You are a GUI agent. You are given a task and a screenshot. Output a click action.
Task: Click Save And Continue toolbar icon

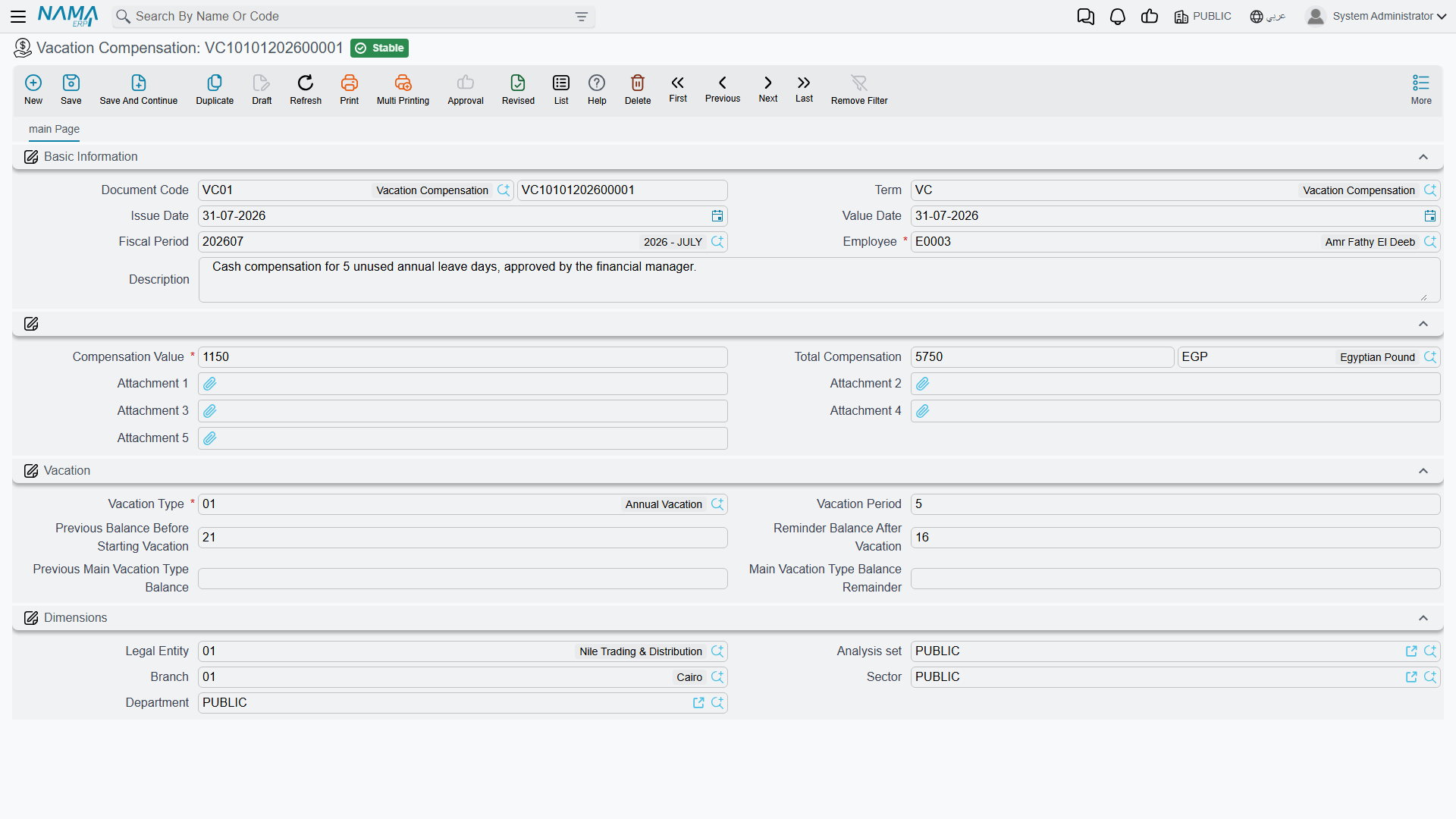tap(139, 89)
